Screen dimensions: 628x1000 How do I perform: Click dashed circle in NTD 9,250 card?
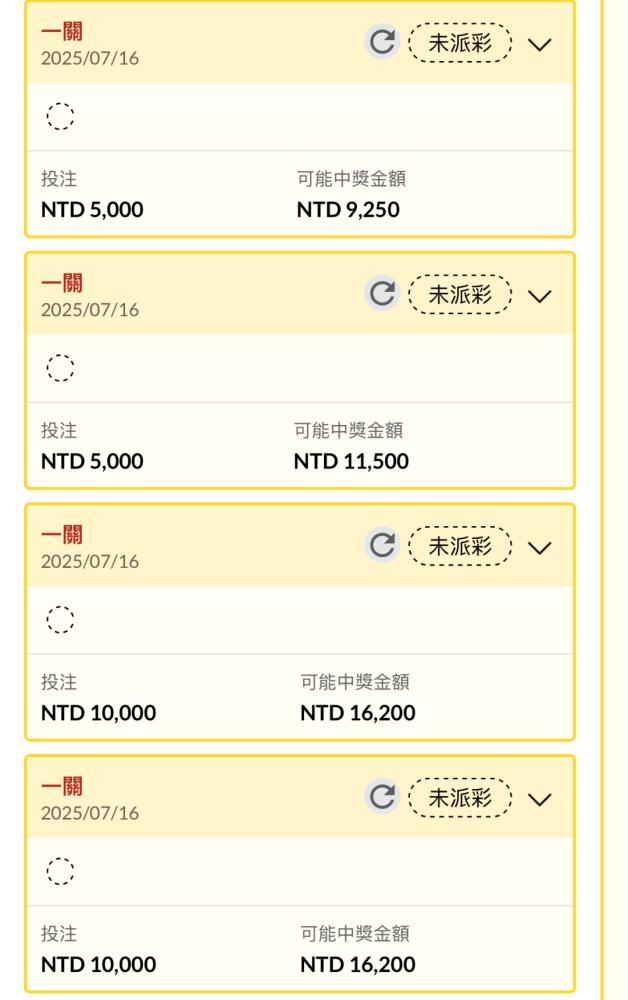[61, 116]
